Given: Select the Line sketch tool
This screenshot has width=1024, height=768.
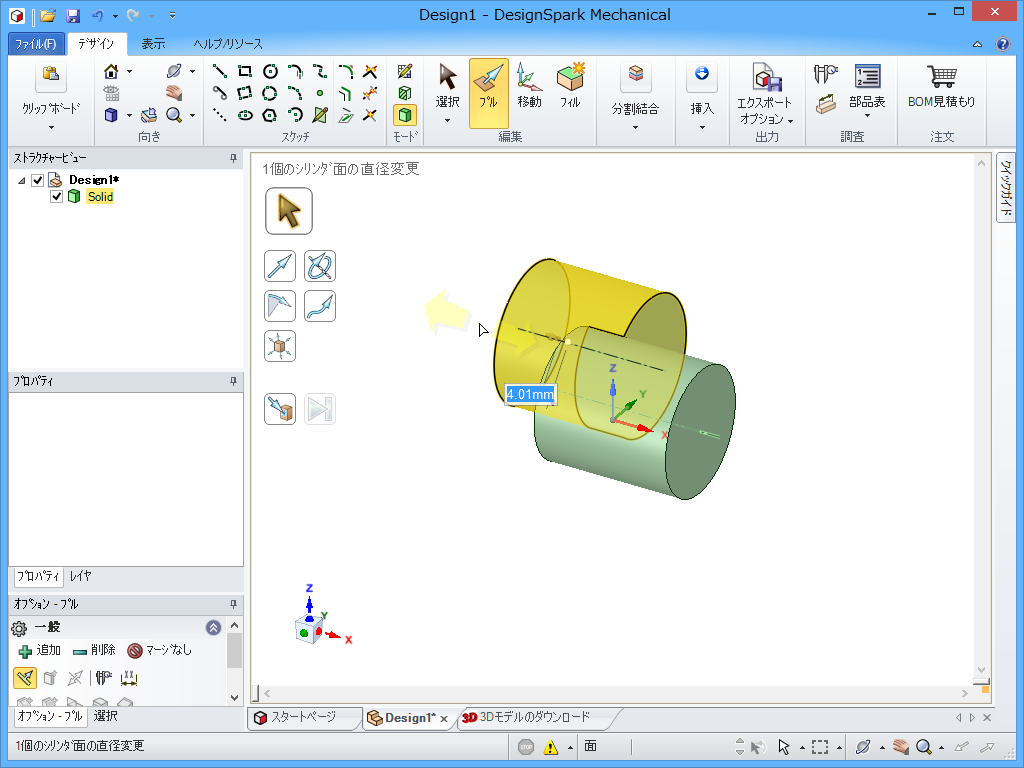Looking at the screenshot, I should (x=219, y=71).
